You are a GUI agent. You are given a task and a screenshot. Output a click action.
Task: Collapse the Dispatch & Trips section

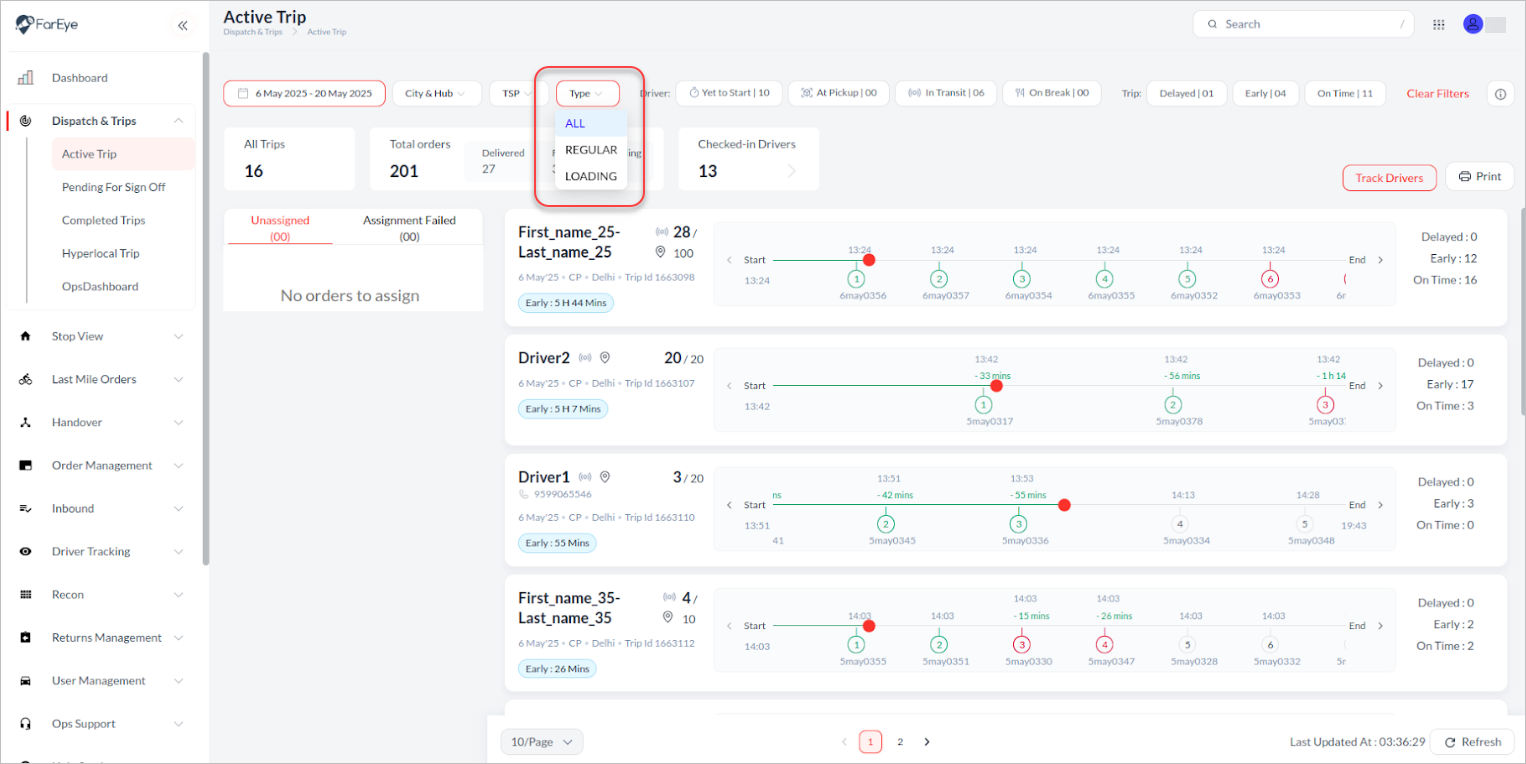(179, 121)
